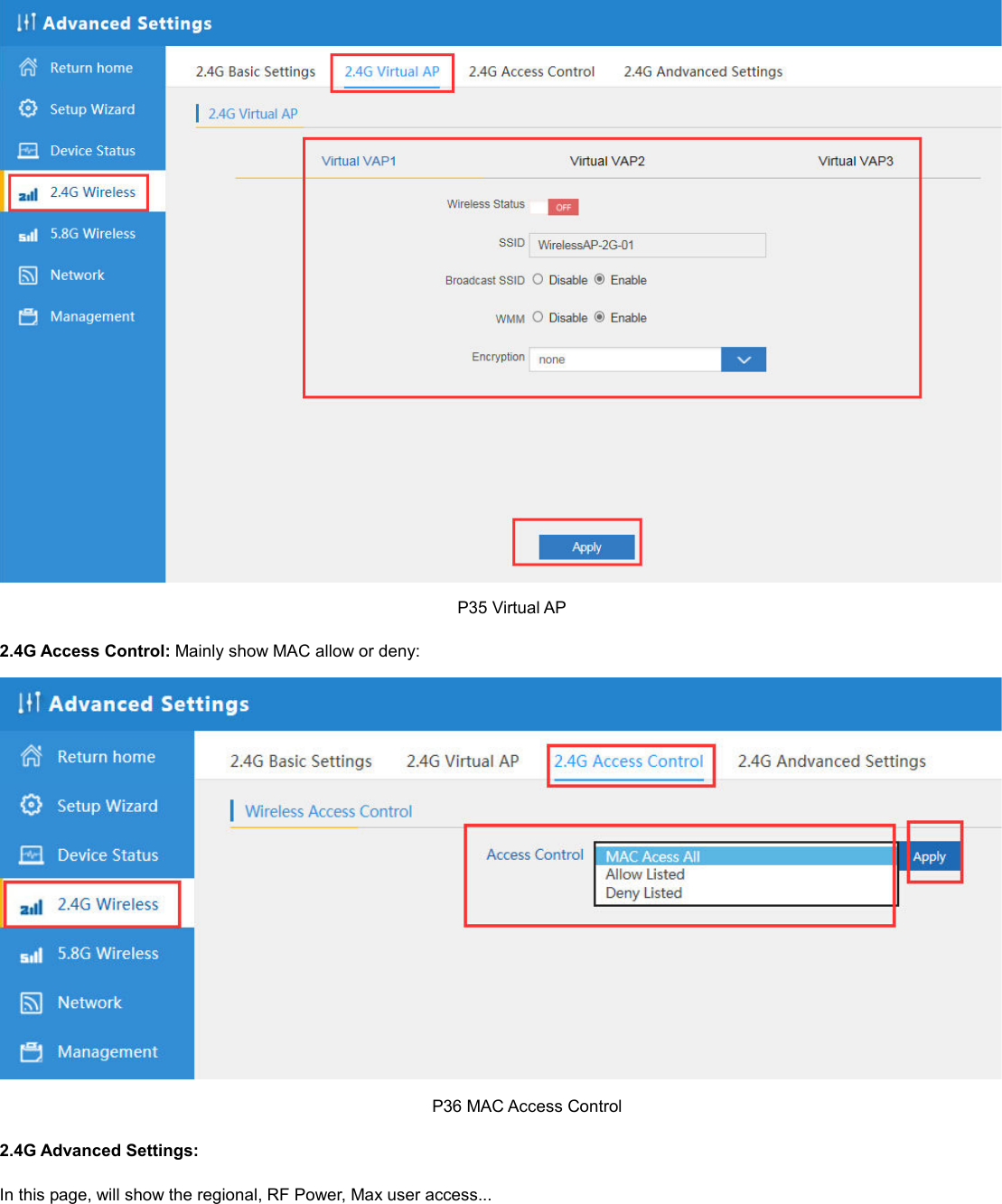Click Network icon in bottom sidebar
Screen dimensions: 1002x1204
[x=32, y=1003]
